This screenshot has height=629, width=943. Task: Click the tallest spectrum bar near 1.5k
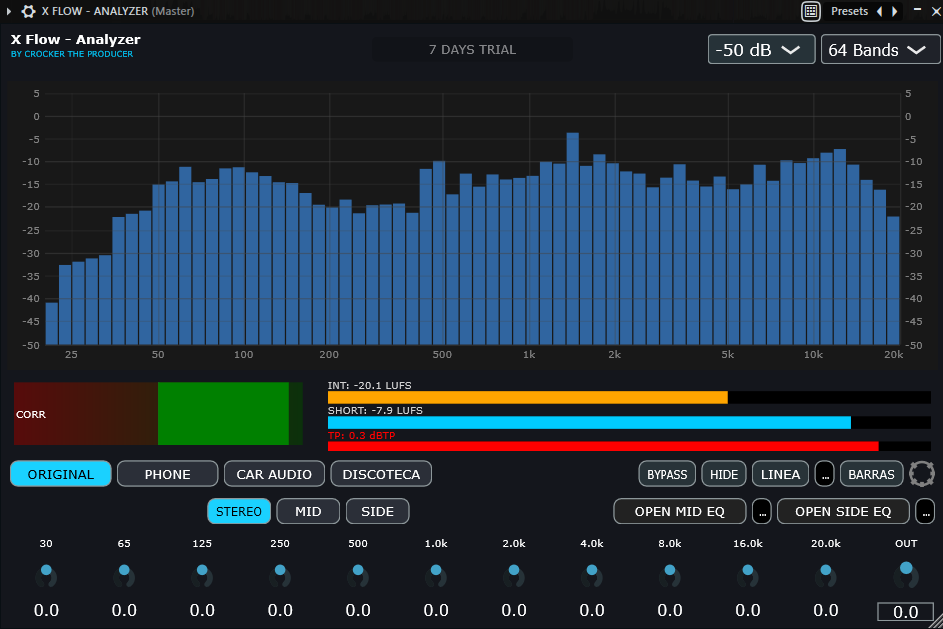pos(573,239)
